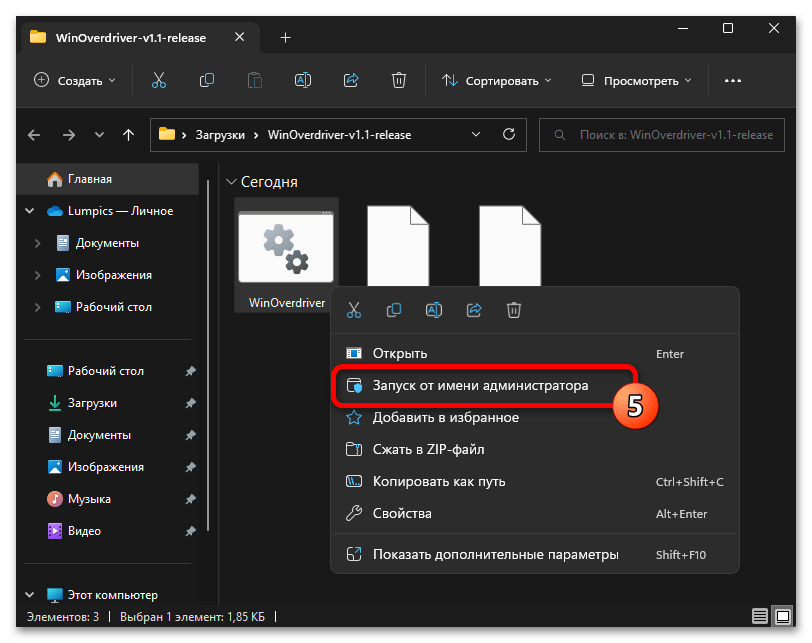Unpin Видео using its pin icon

point(191,531)
